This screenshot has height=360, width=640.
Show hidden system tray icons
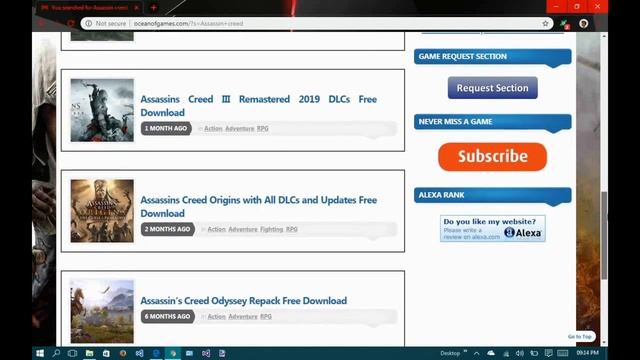click(476, 353)
